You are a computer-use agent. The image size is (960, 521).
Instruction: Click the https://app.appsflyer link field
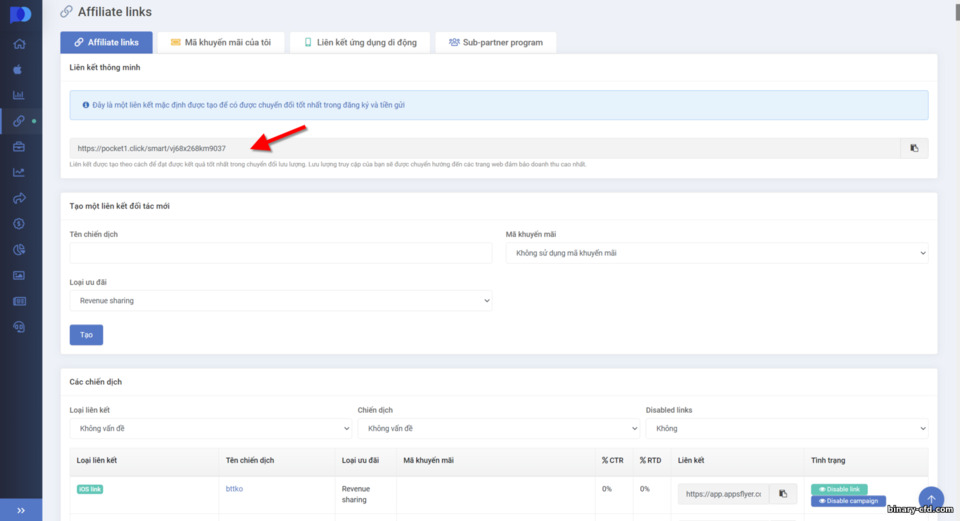pyautogui.click(x=724, y=493)
